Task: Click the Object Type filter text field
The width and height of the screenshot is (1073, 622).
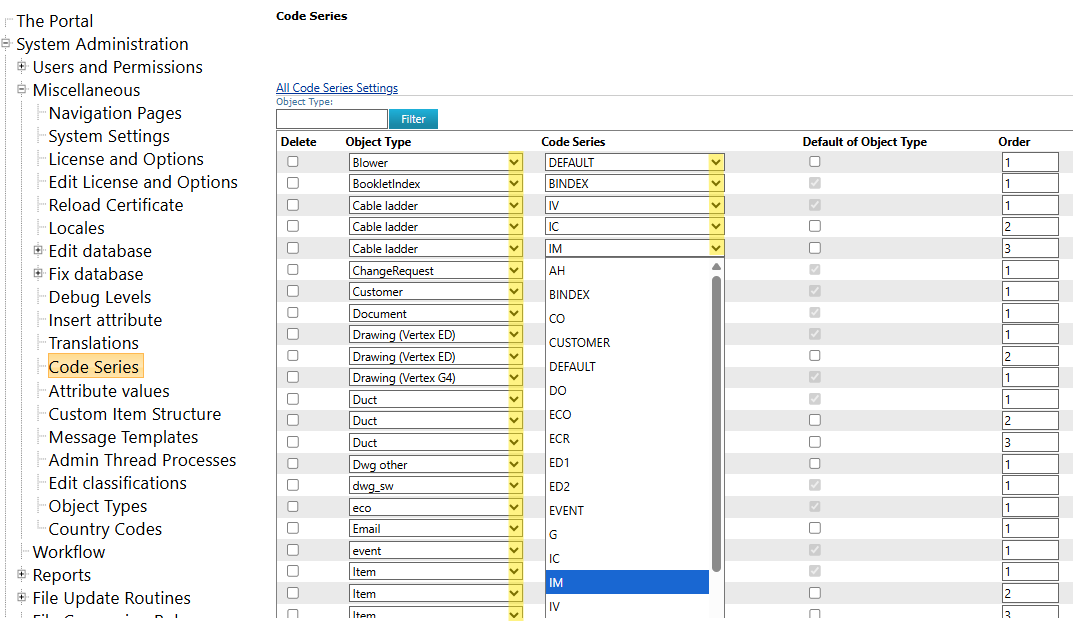Action: coord(331,119)
